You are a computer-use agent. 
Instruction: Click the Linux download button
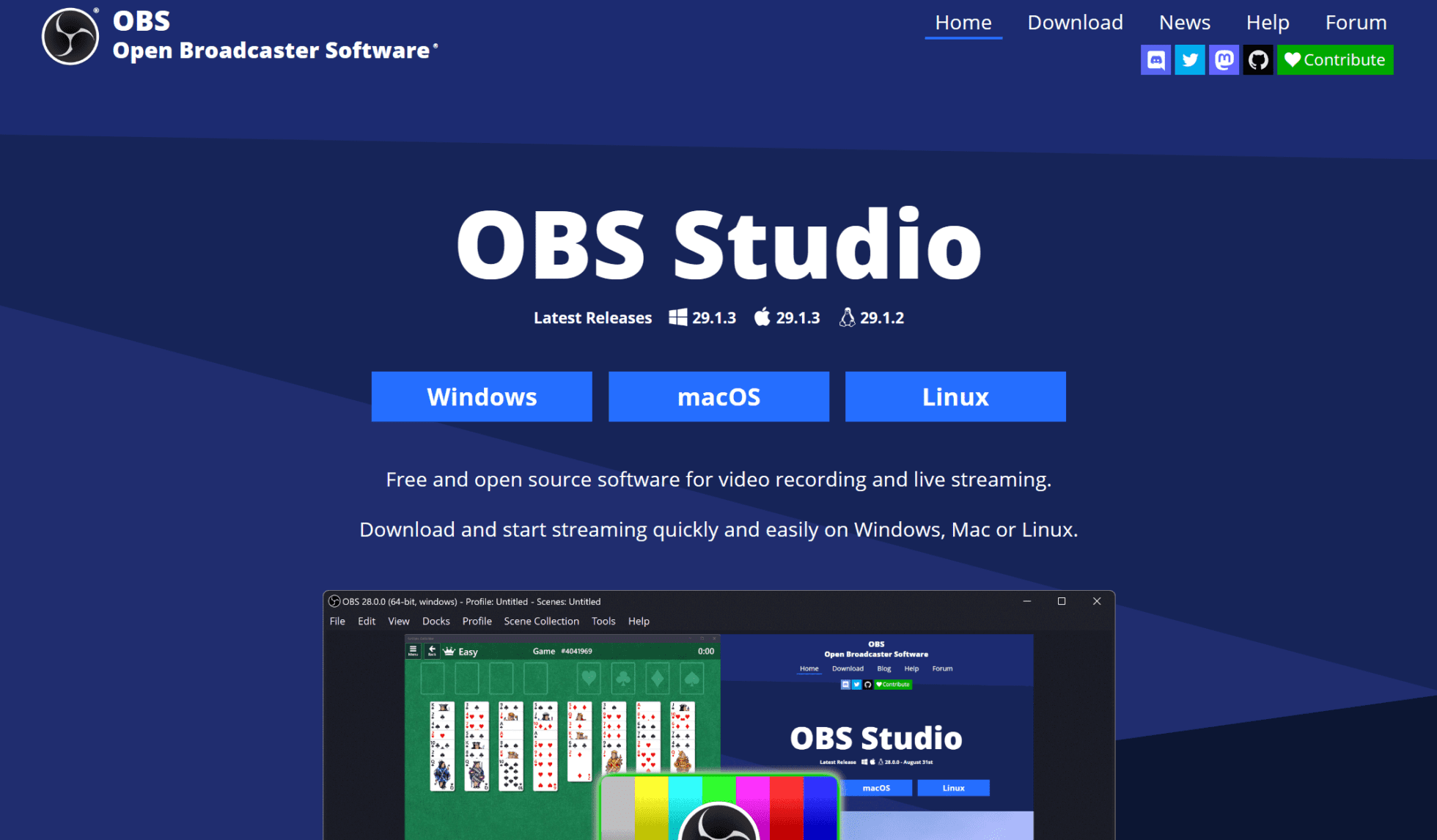pos(955,397)
